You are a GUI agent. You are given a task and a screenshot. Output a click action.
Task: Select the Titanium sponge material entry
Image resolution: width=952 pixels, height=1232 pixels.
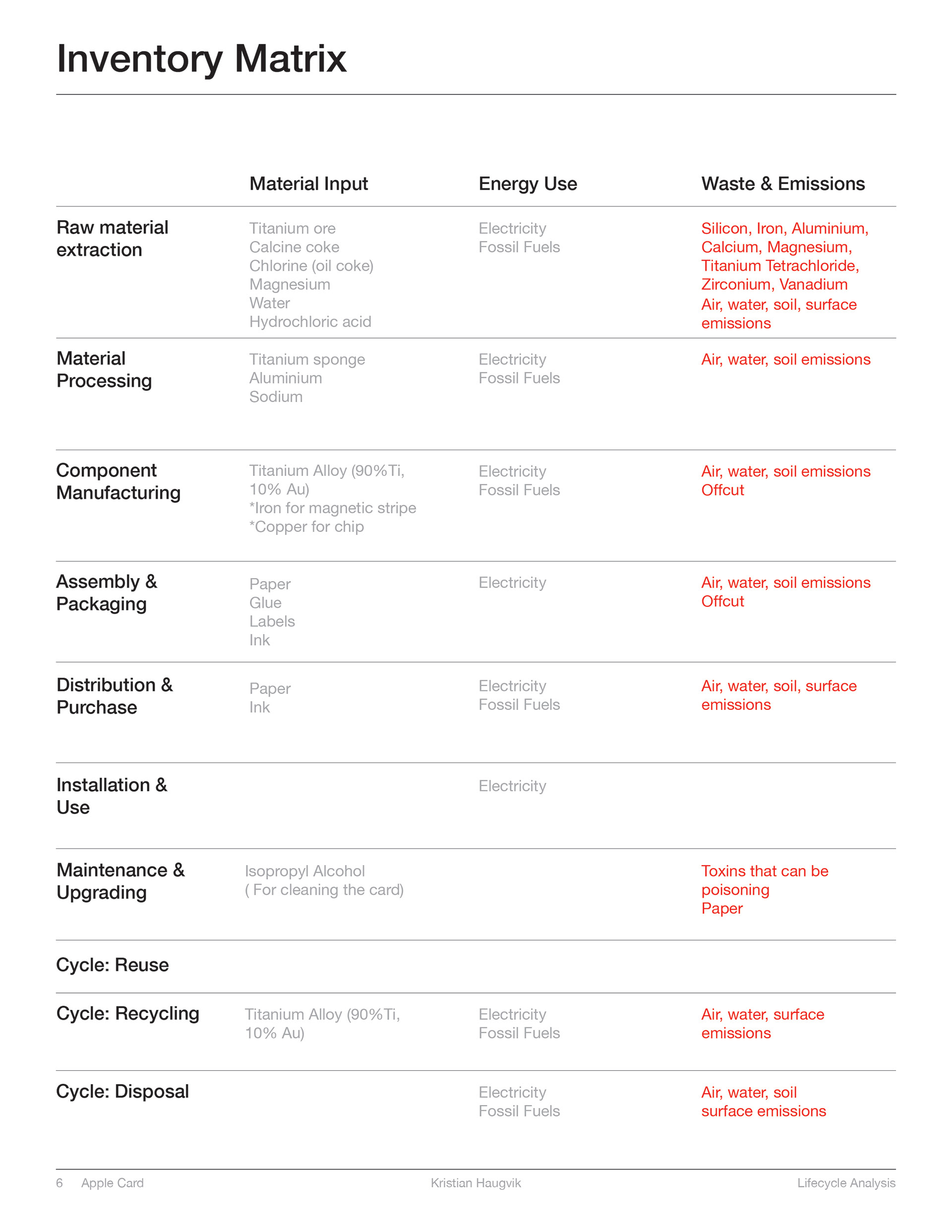[307, 359]
